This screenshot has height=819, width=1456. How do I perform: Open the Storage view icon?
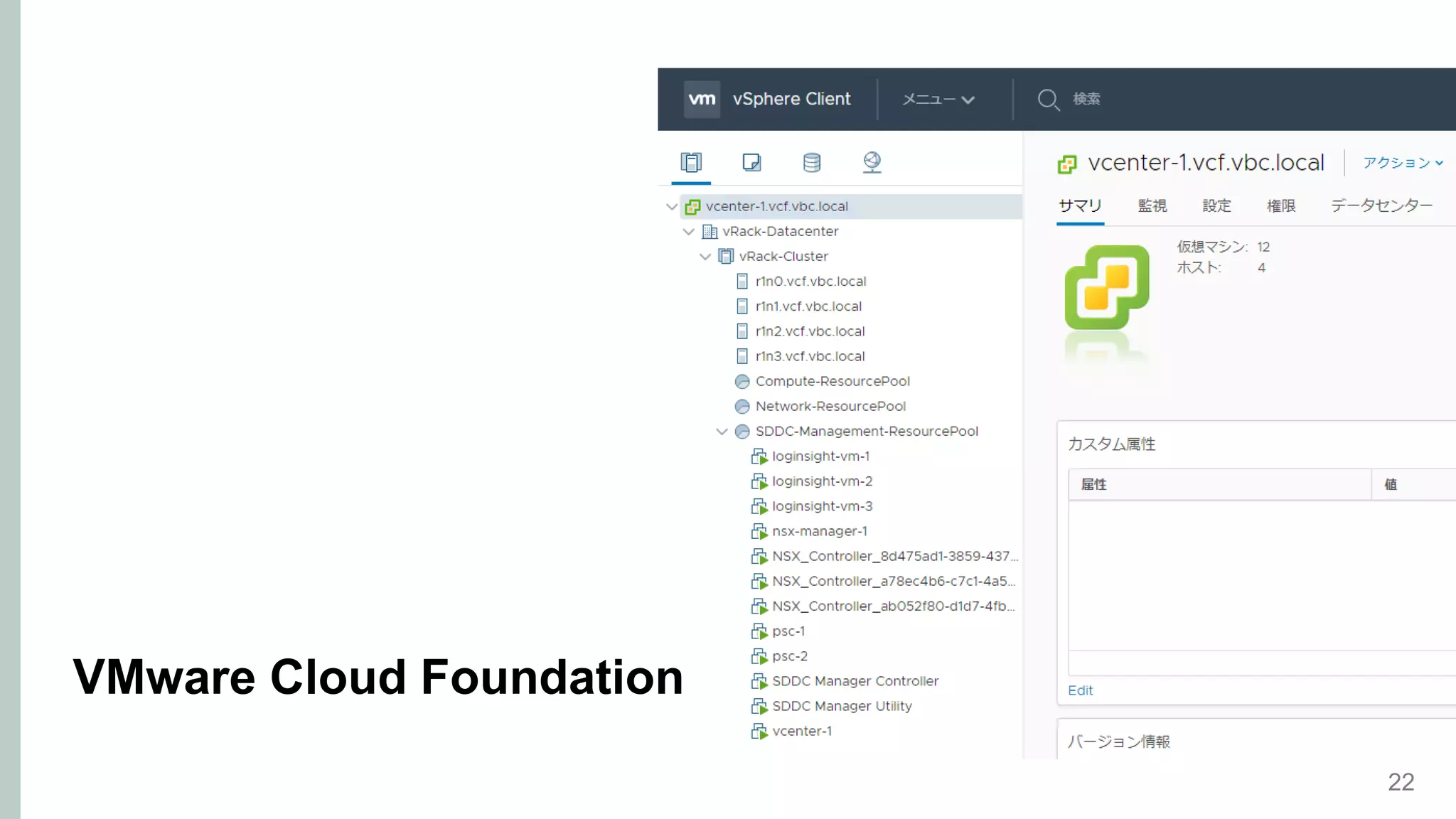(812, 162)
